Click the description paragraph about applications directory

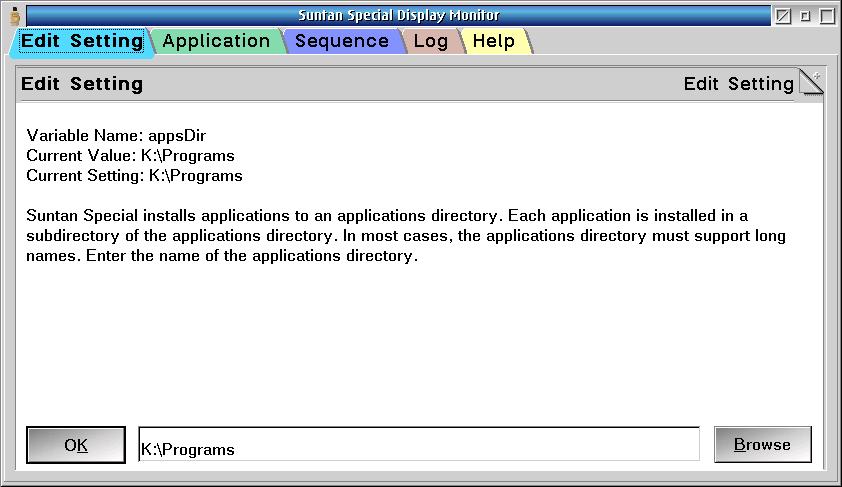point(406,236)
